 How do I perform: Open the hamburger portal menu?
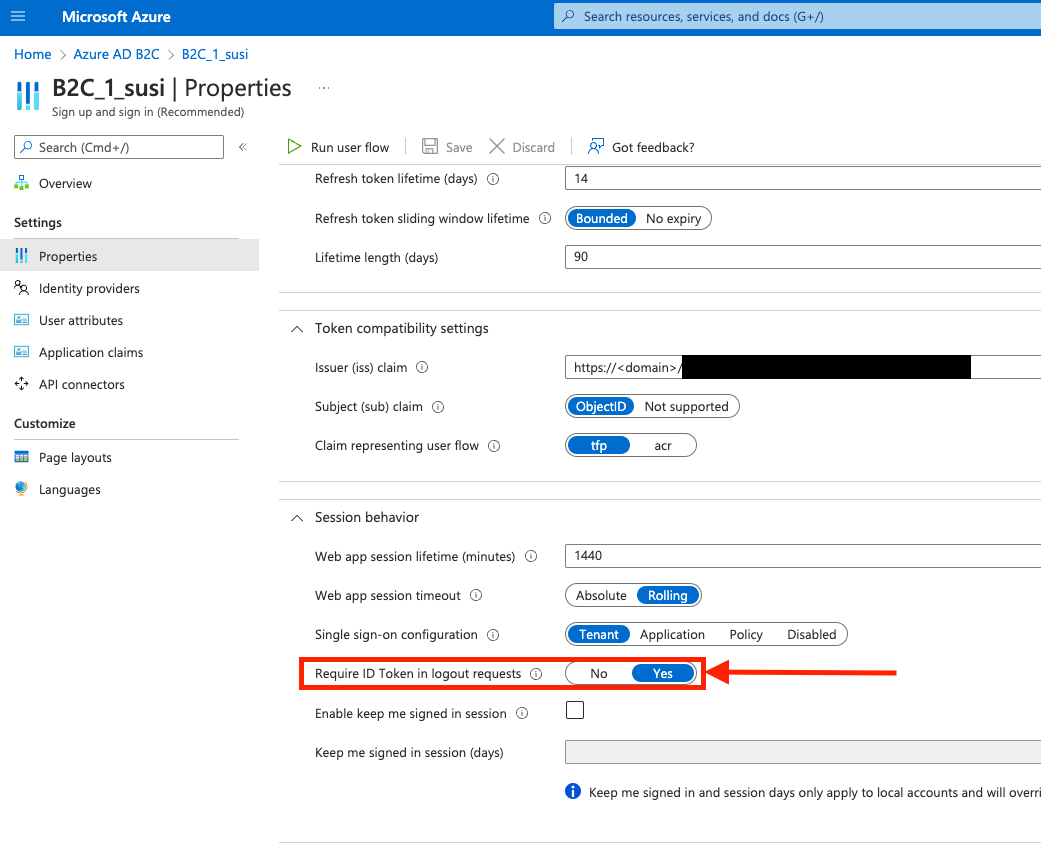click(x=18, y=17)
